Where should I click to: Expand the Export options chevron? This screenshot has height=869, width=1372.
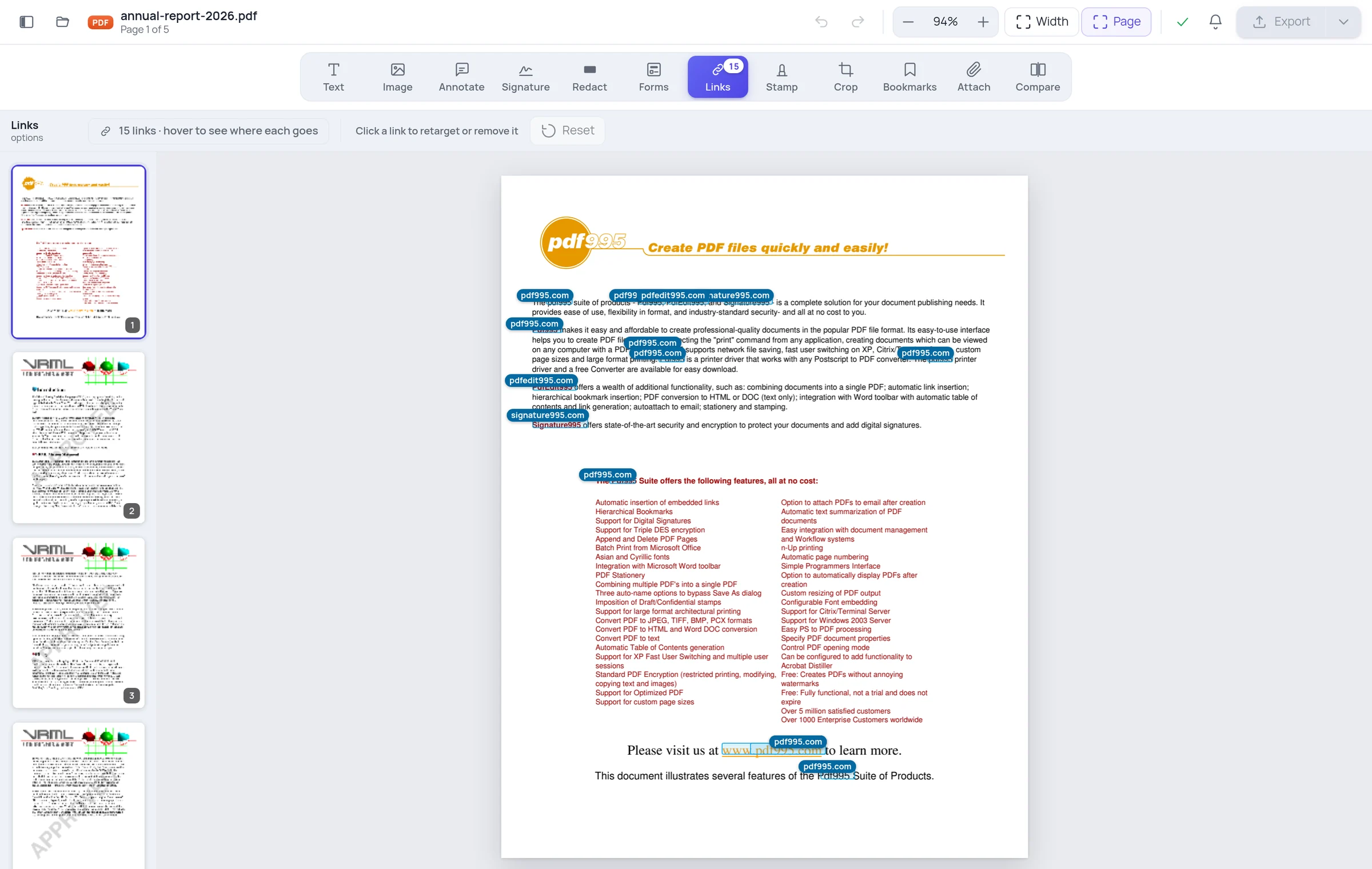[1343, 22]
